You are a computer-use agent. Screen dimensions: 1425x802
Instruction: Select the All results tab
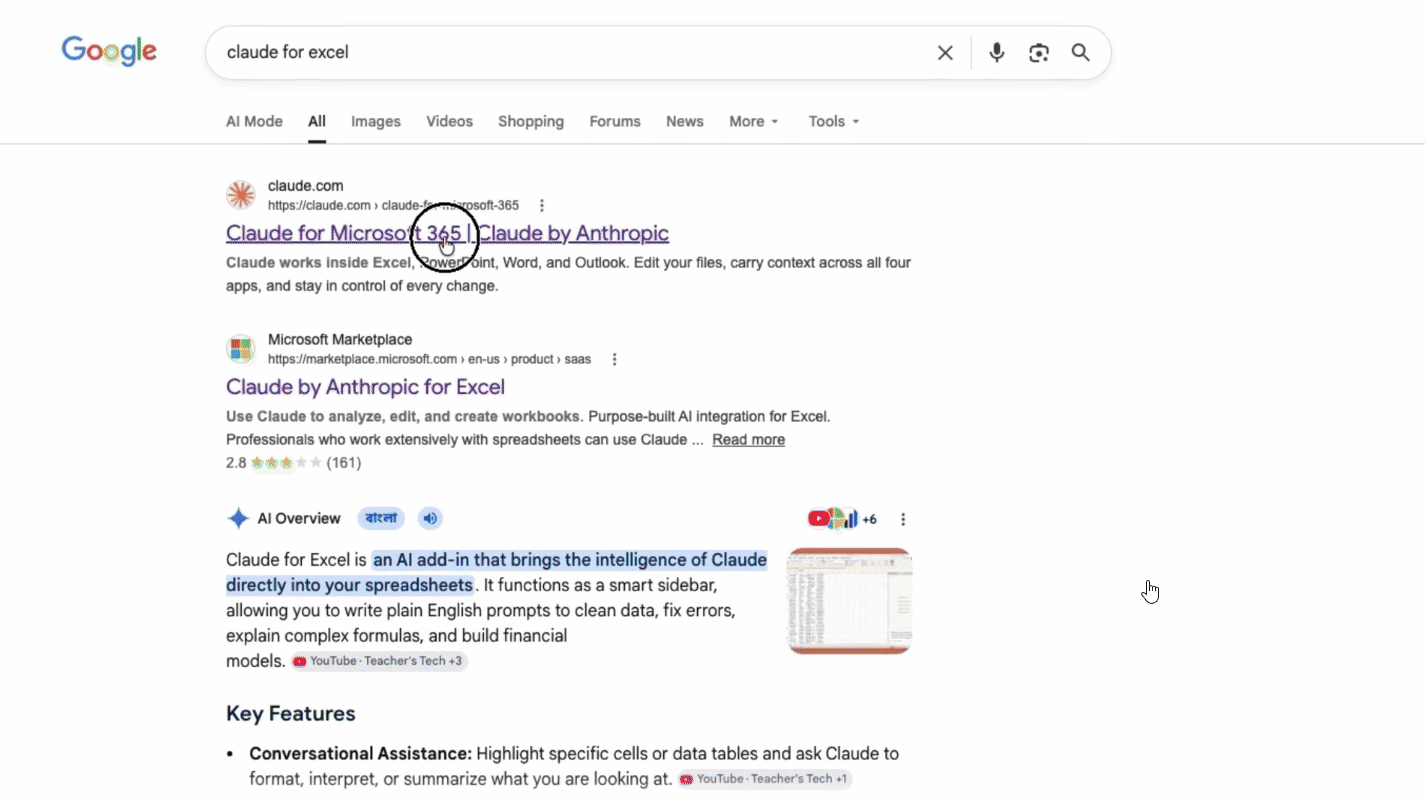point(317,121)
